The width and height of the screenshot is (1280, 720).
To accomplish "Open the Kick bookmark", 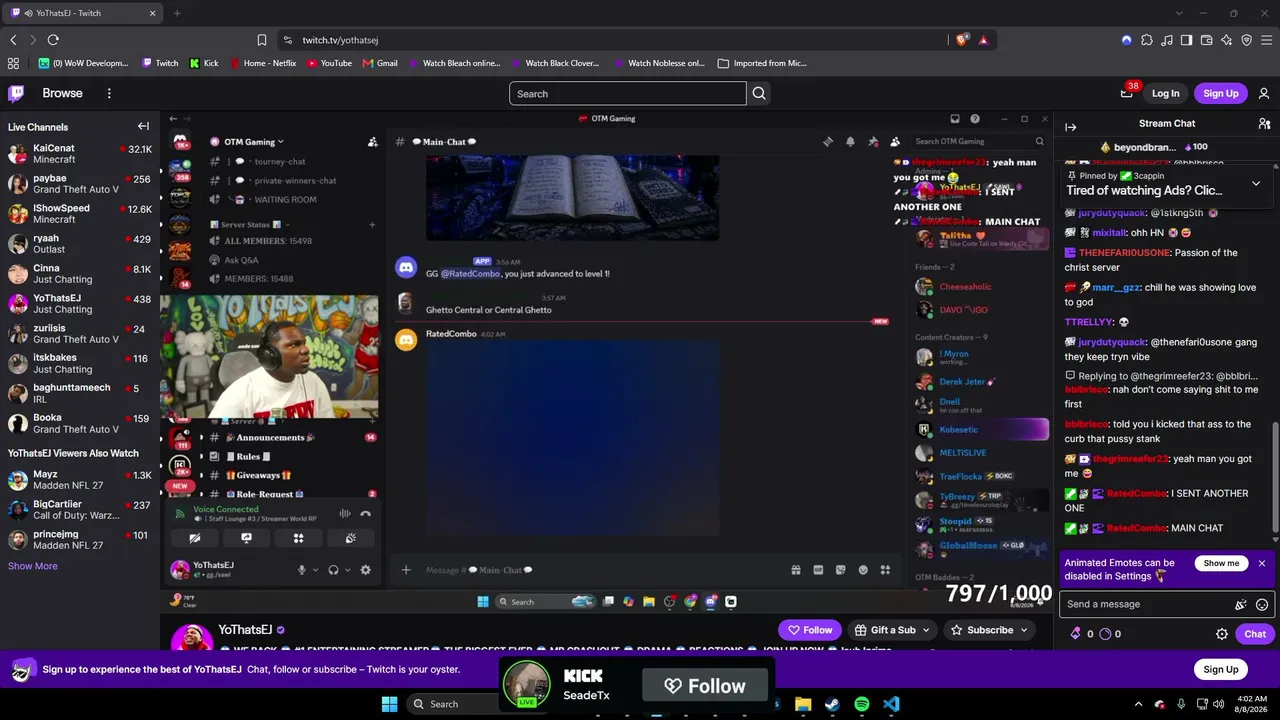I will point(204,63).
